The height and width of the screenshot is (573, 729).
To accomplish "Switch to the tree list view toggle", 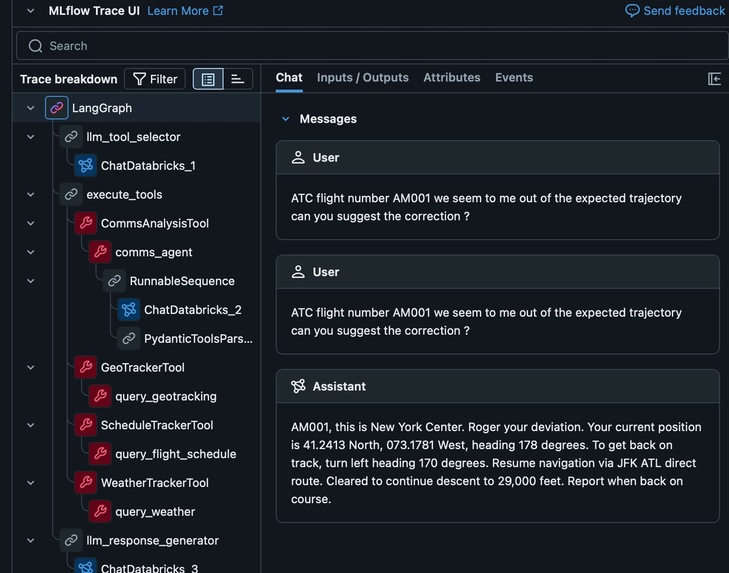I will coord(208,79).
